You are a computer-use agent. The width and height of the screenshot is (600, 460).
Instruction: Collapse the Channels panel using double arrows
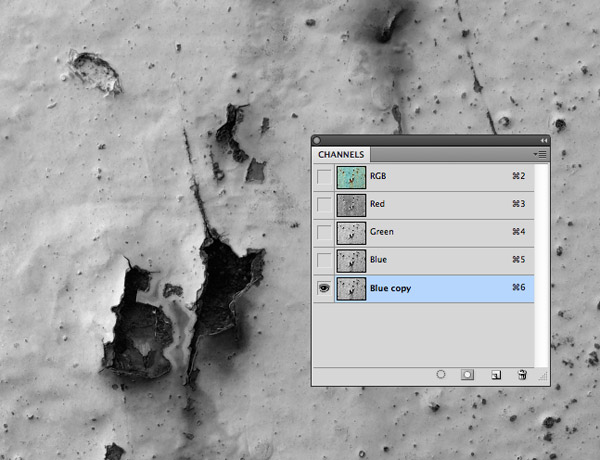(x=543, y=140)
